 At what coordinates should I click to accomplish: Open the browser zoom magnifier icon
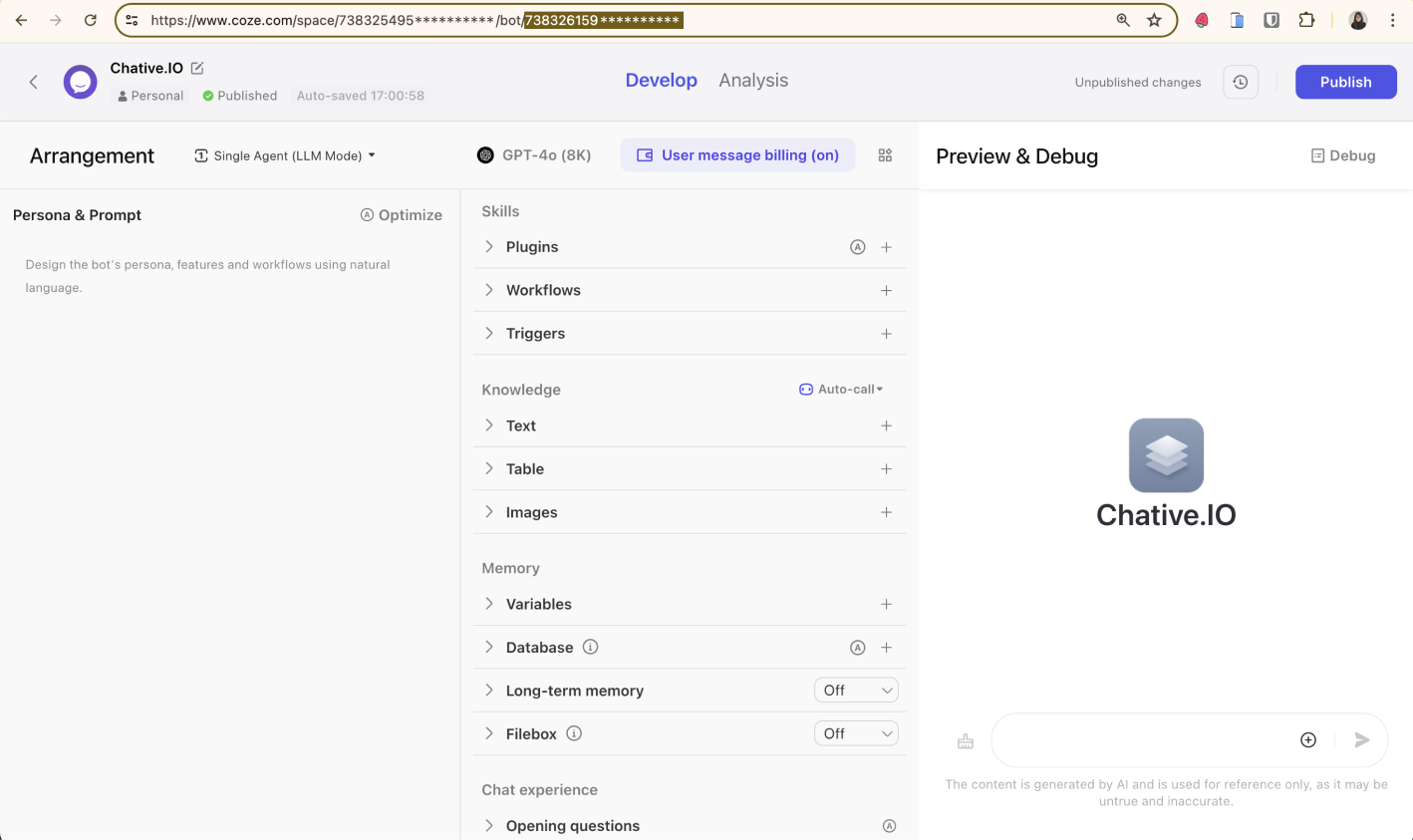(1123, 20)
